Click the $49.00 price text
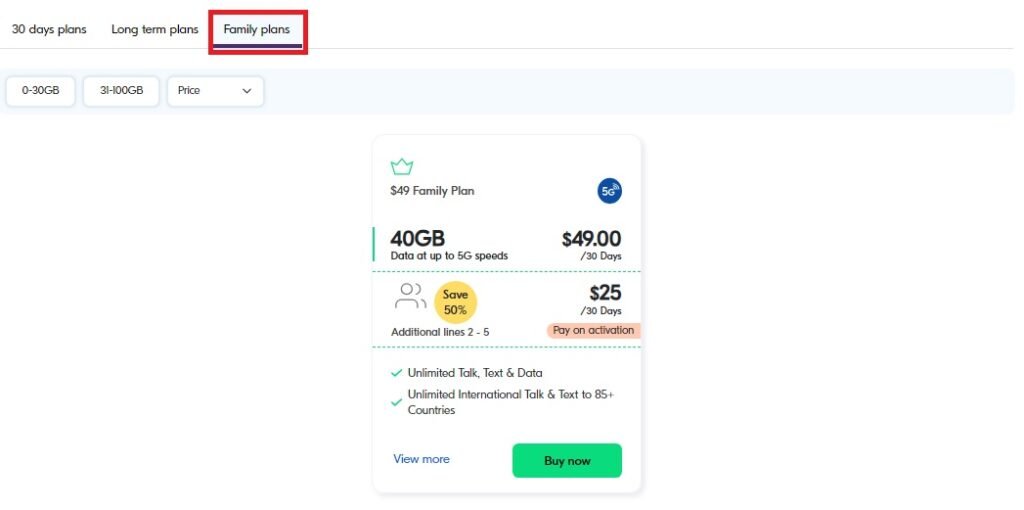Screen dimensions: 1024x510 [592, 239]
